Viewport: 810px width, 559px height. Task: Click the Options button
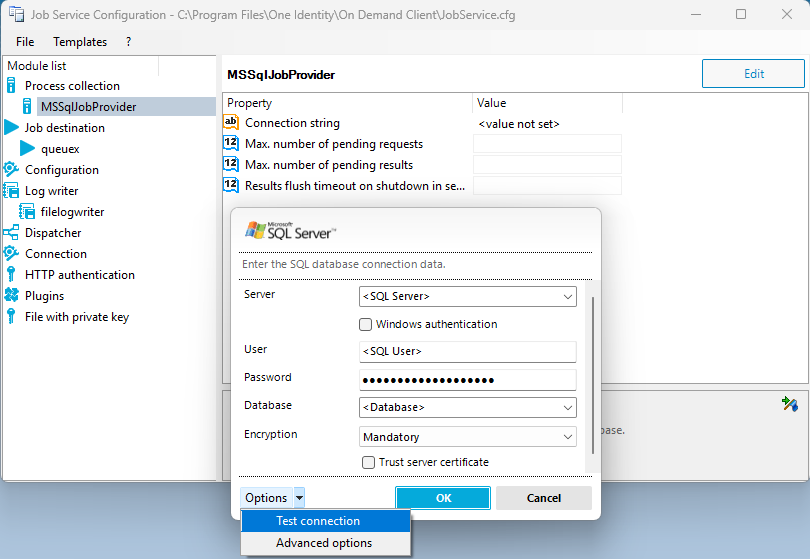click(x=267, y=498)
